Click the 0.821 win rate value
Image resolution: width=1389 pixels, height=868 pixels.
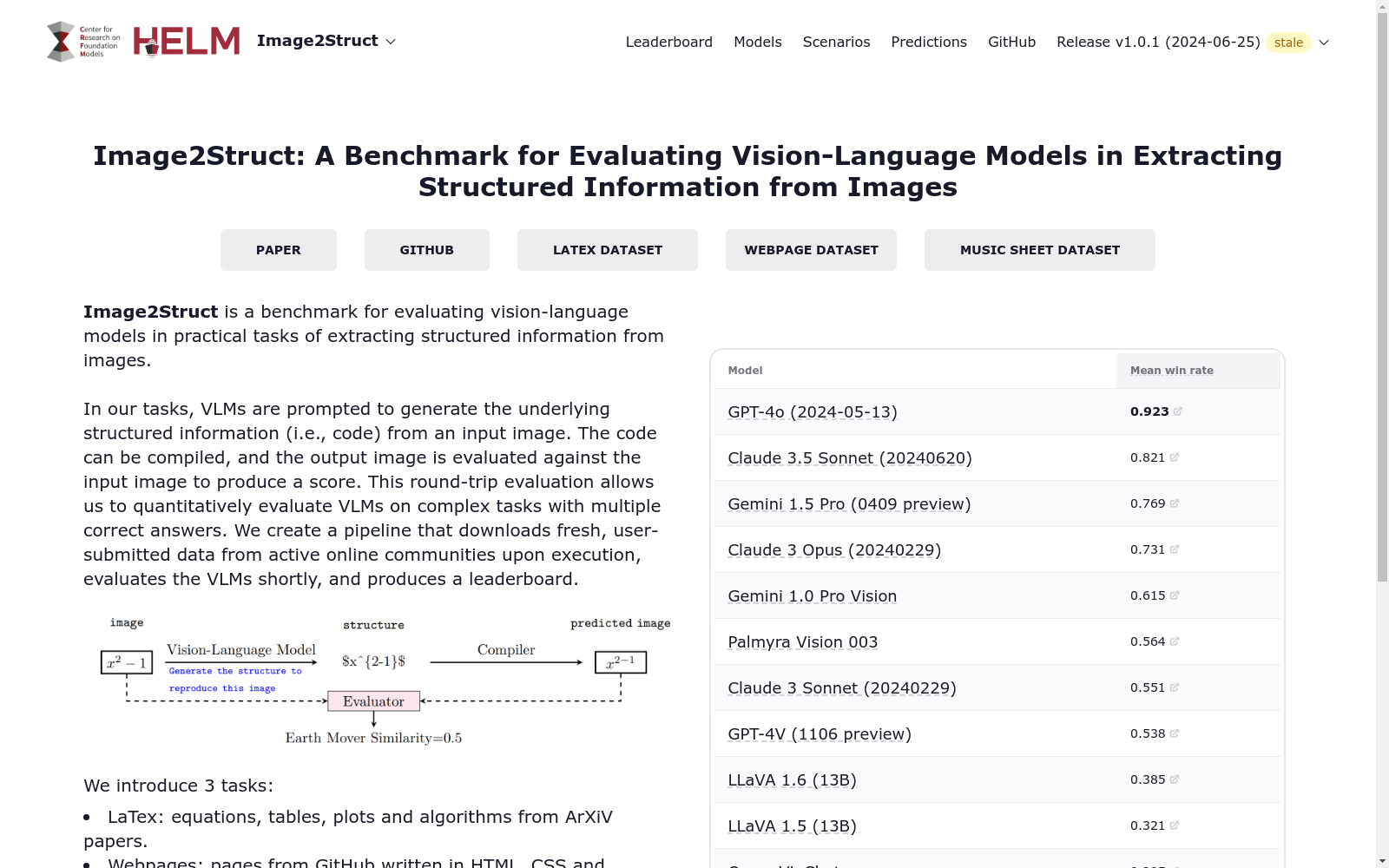[x=1148, y=457]
